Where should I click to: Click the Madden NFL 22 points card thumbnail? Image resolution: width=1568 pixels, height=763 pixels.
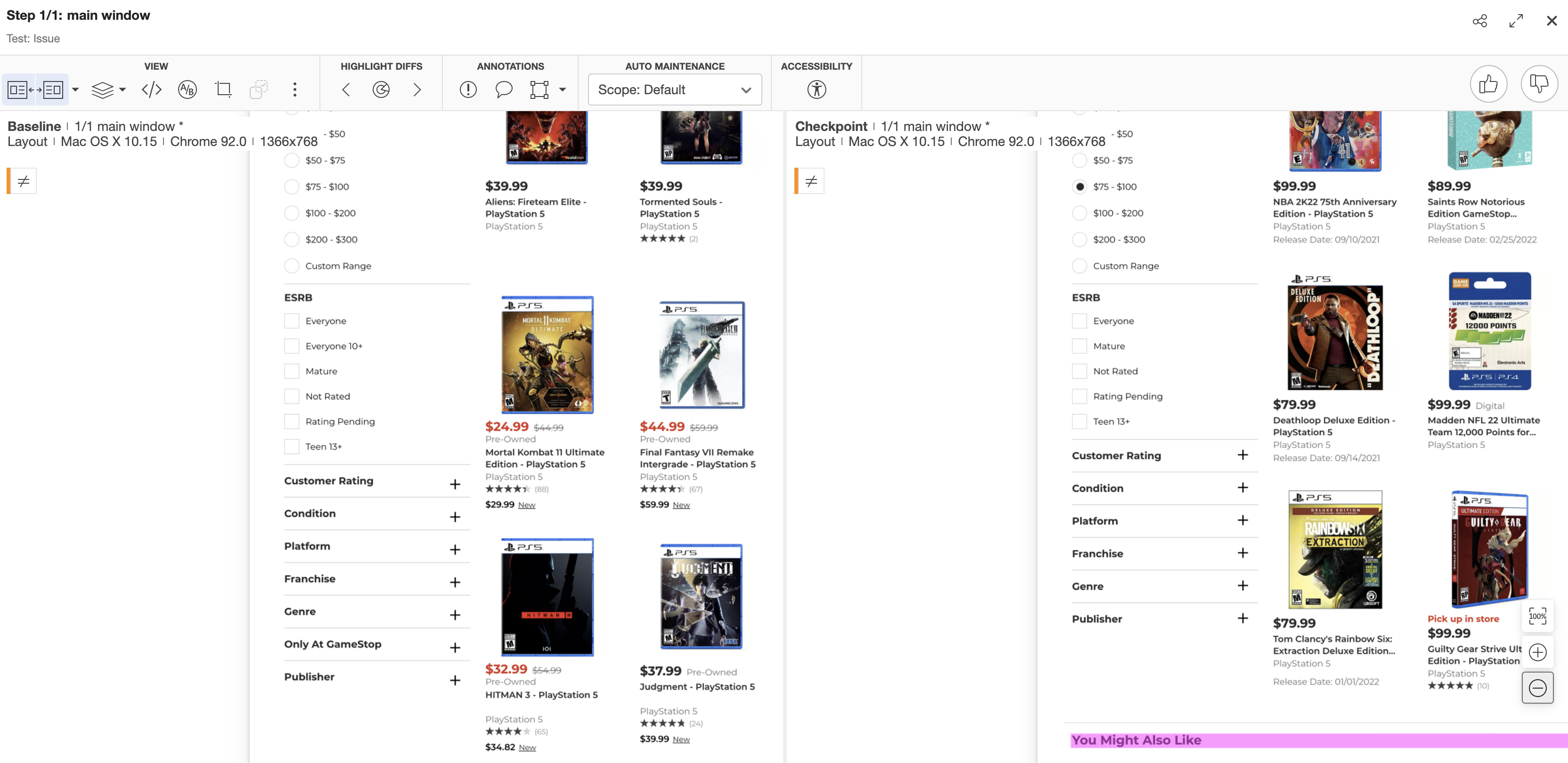coord(1489,332)
